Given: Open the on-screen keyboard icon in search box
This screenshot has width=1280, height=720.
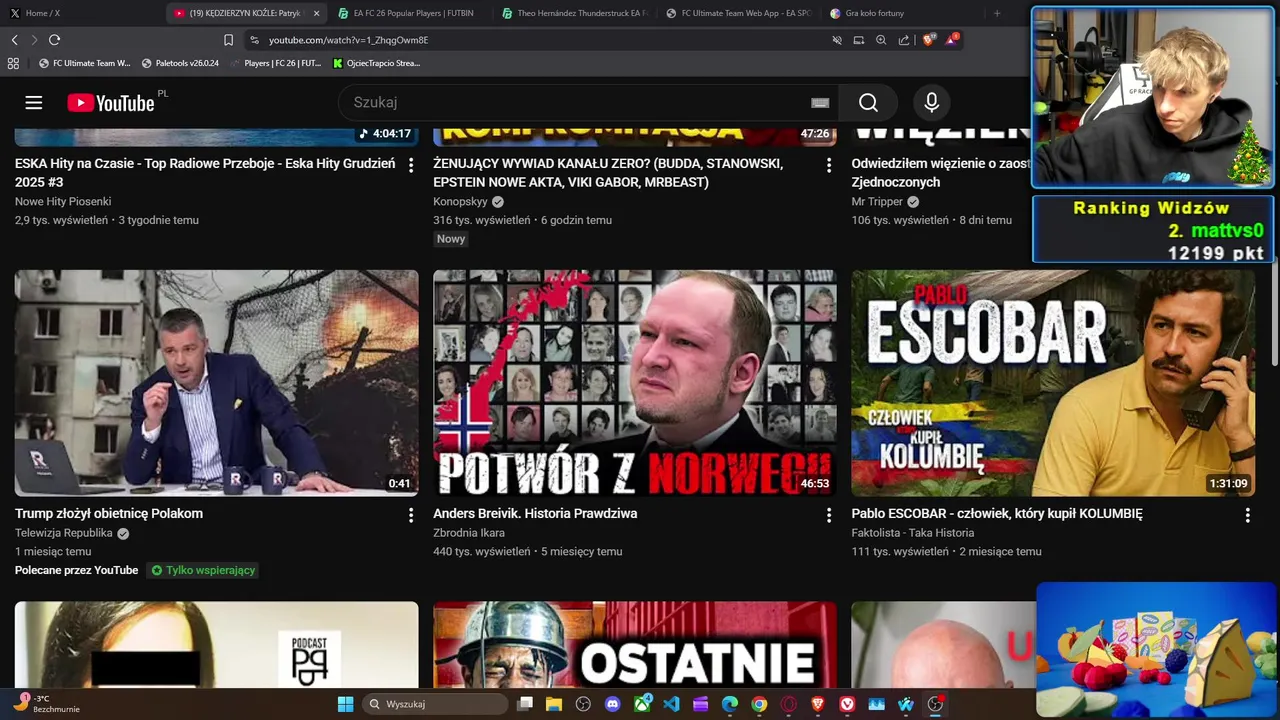Looking at the screenshot, I should [820, 103].
